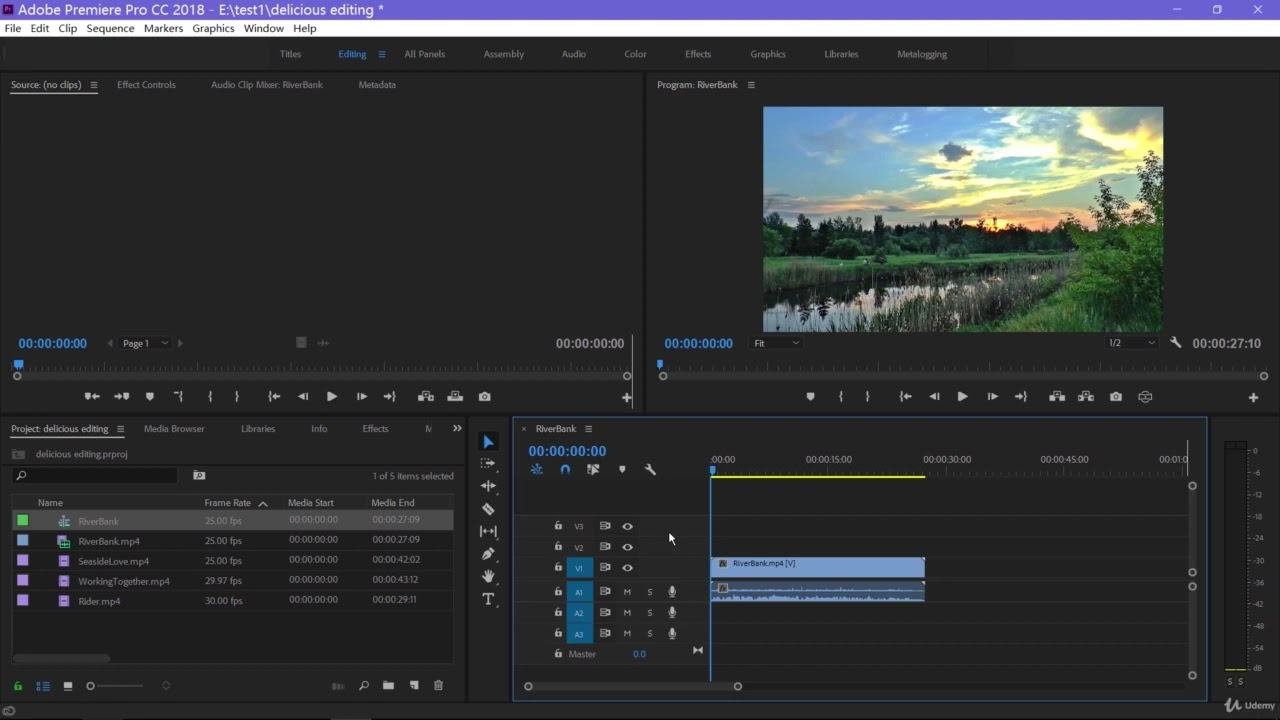1280x720 pixels.
Task: Select the Type tool
Action: [x=488, y=599]
